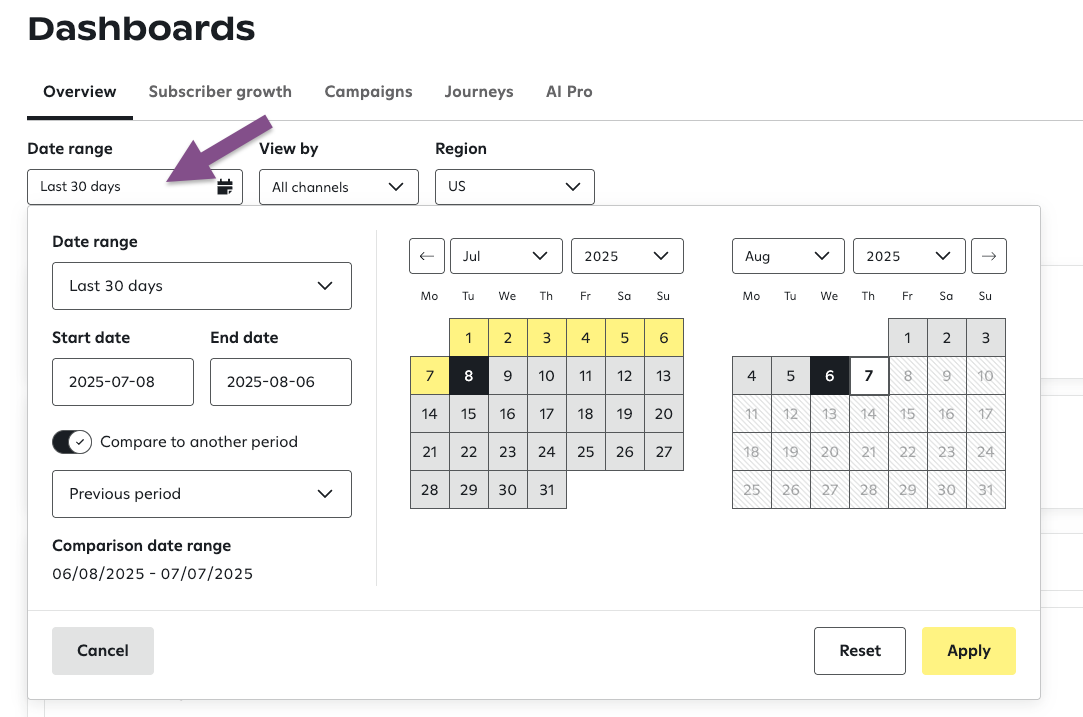Go to previous month with left arrow
Viewport: 1083px width, 717px height.
click(426, 256)
